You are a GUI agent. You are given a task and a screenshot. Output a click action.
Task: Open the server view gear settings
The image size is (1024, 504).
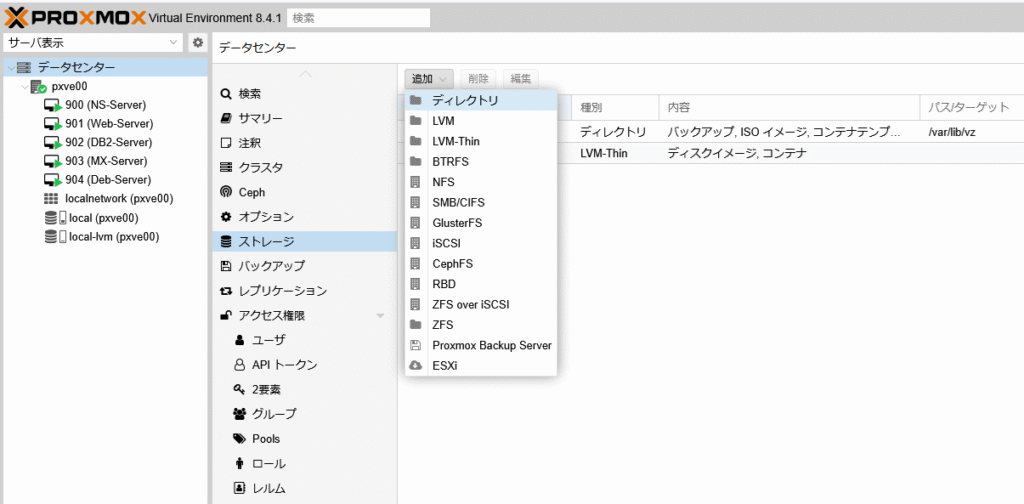(x=197, y=42)
